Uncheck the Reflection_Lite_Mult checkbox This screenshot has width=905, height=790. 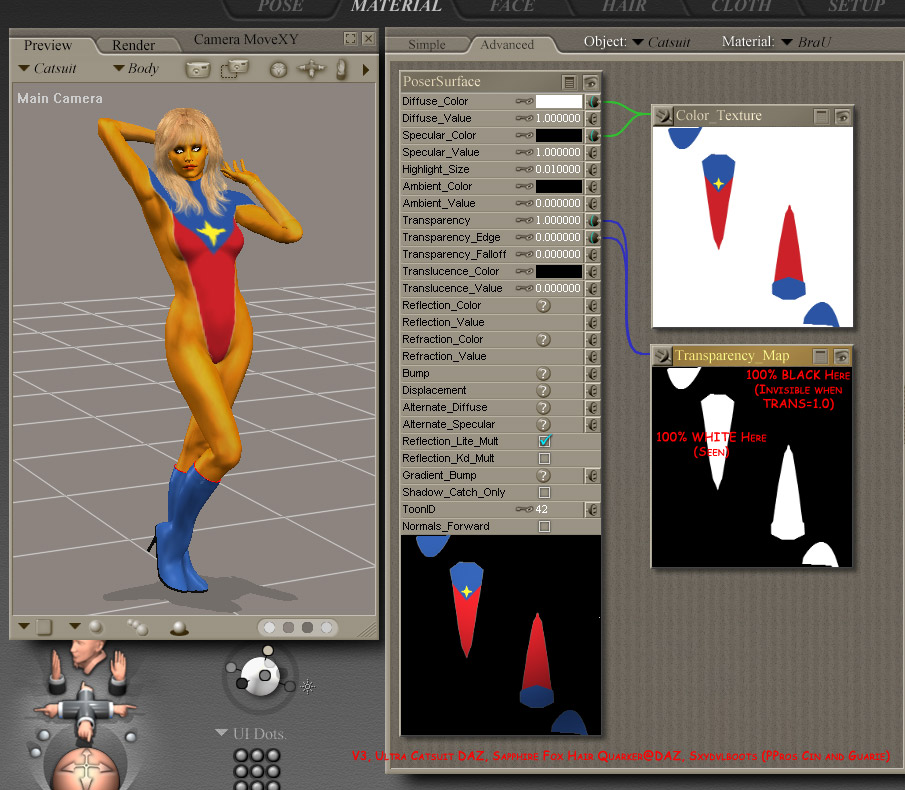pyautogui.click(x=545, y=441)
